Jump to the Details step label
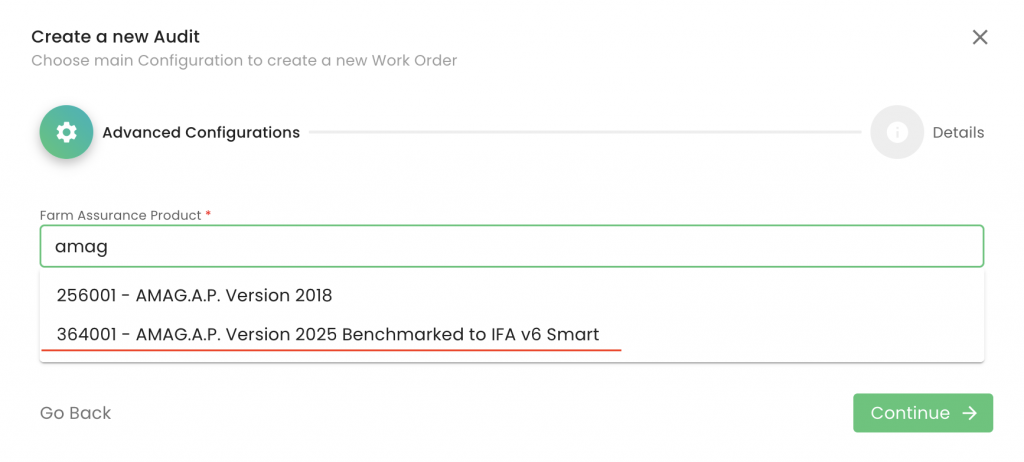The image size is (1024, 462). point(958,132)
